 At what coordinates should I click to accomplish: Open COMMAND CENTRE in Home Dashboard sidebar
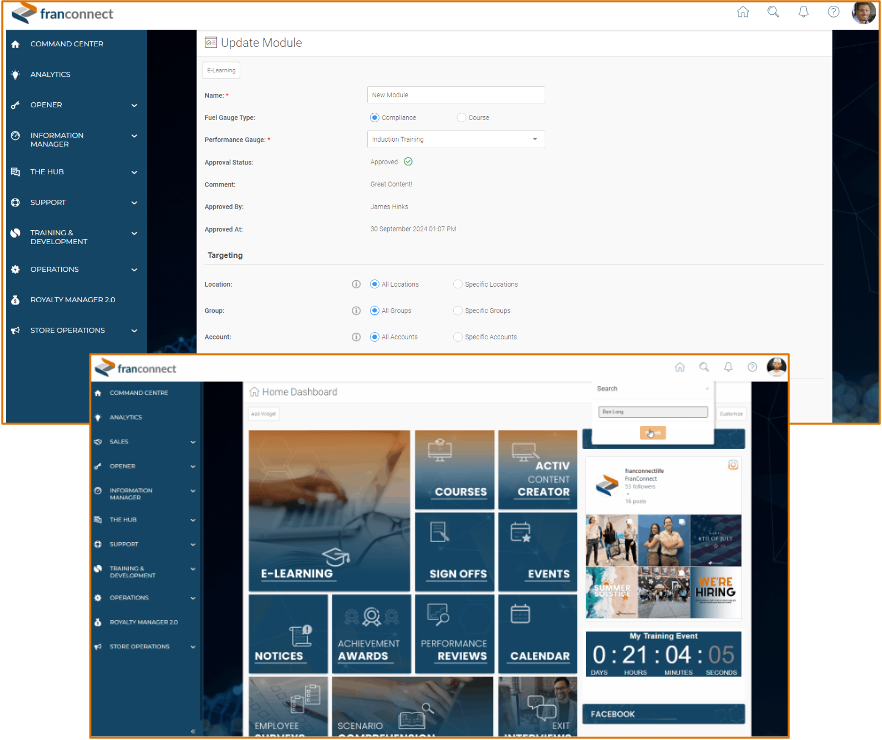pyautogui.click(x=138, y=393)
